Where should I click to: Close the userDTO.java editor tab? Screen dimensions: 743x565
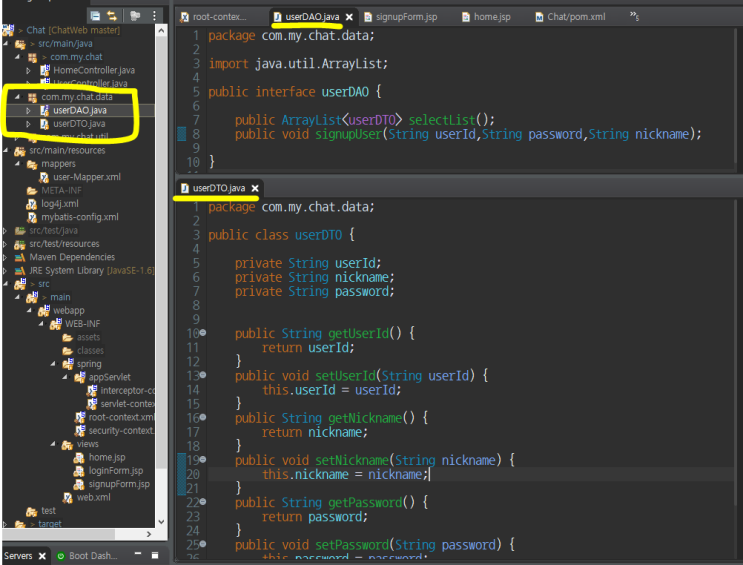click(x=255, y=189)
